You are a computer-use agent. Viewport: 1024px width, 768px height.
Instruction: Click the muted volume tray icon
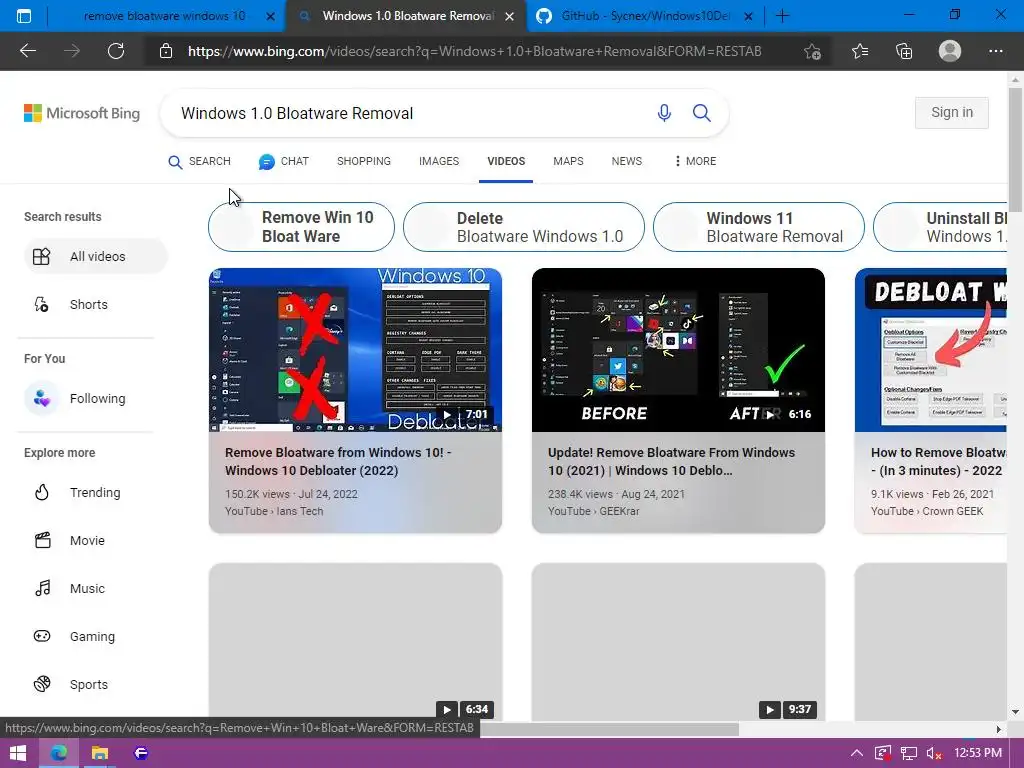[934, 754]
